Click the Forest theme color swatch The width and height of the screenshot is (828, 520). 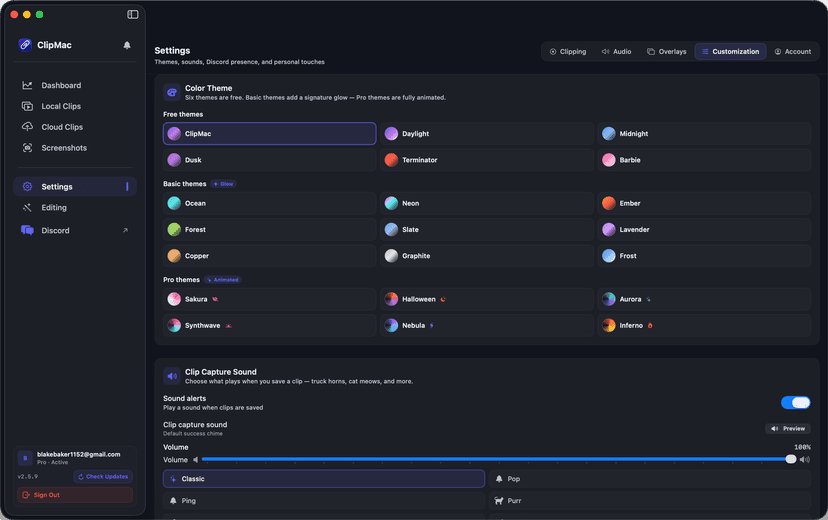(x=174, y=230)
